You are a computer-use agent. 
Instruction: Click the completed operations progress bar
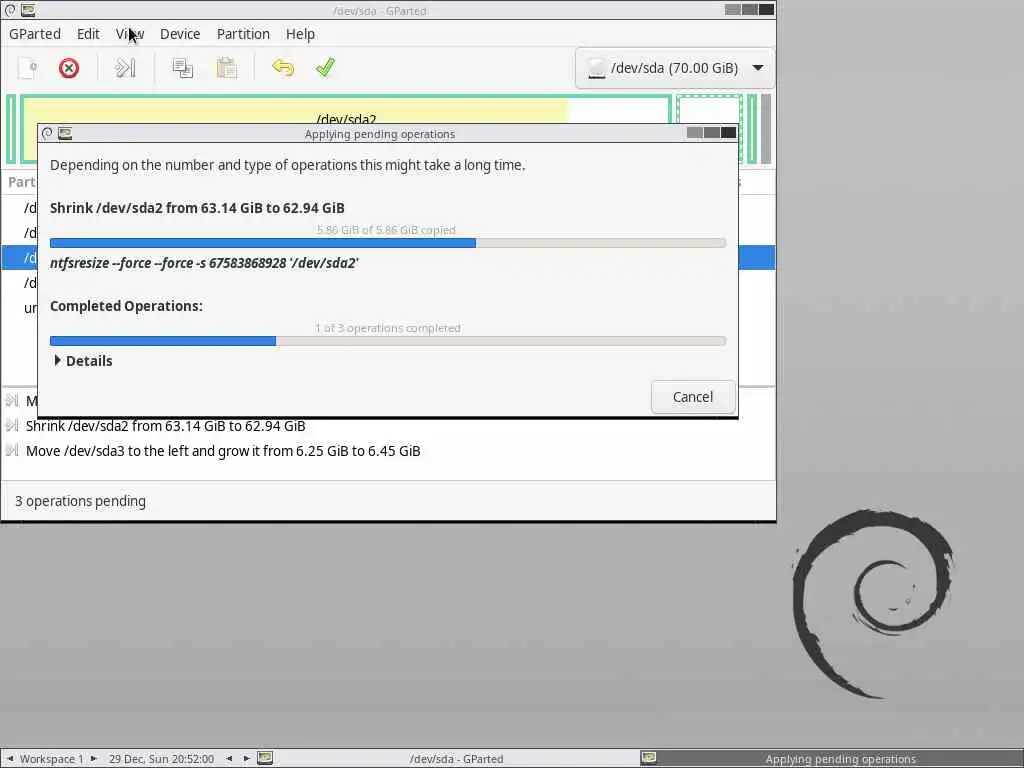click(388, 341)
